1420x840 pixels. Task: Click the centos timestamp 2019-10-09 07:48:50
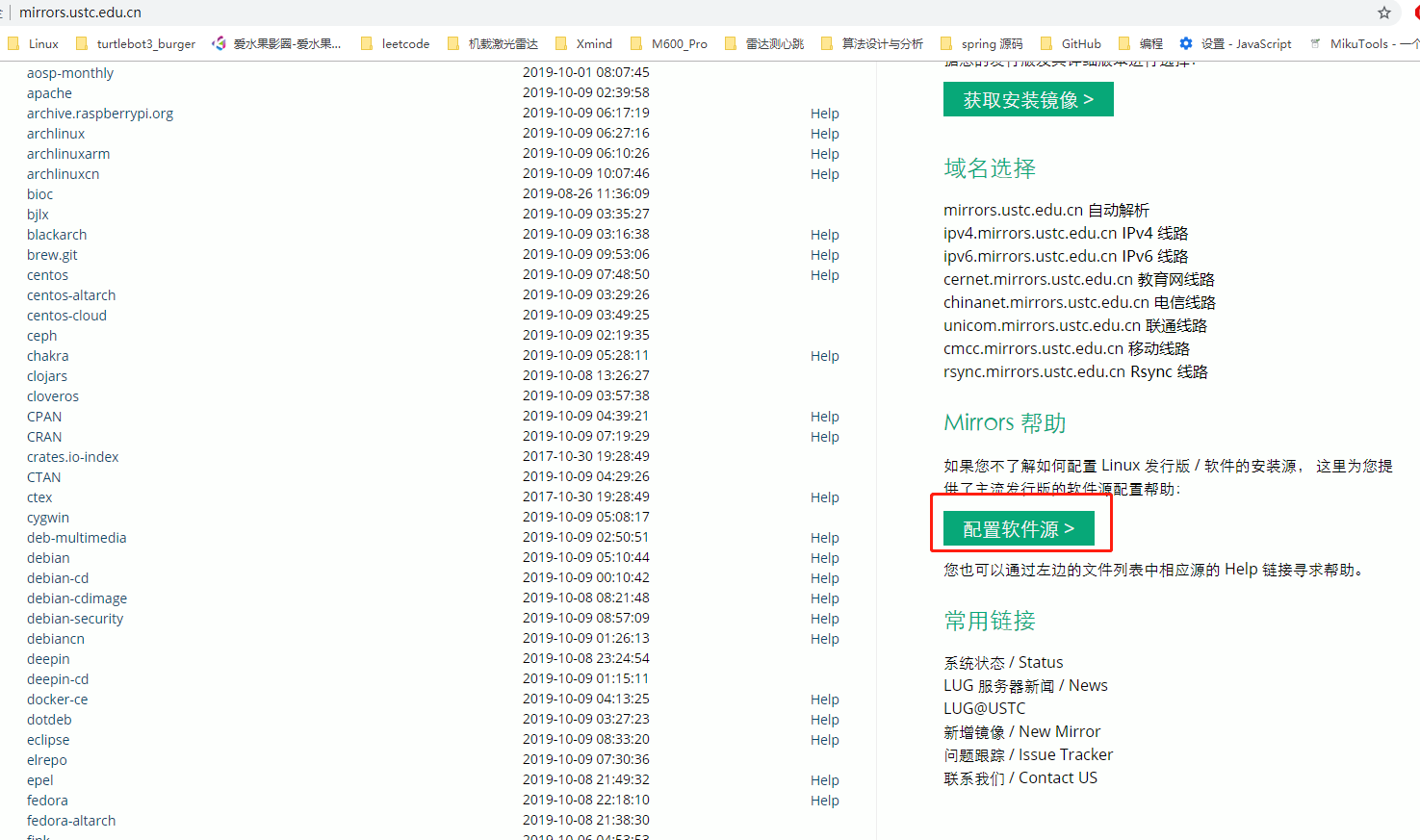(x=586, y=274)
